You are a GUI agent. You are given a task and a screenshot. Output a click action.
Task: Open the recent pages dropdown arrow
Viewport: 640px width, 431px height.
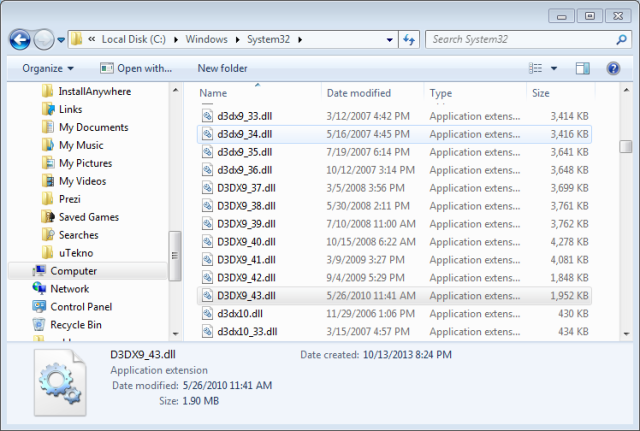61,40
